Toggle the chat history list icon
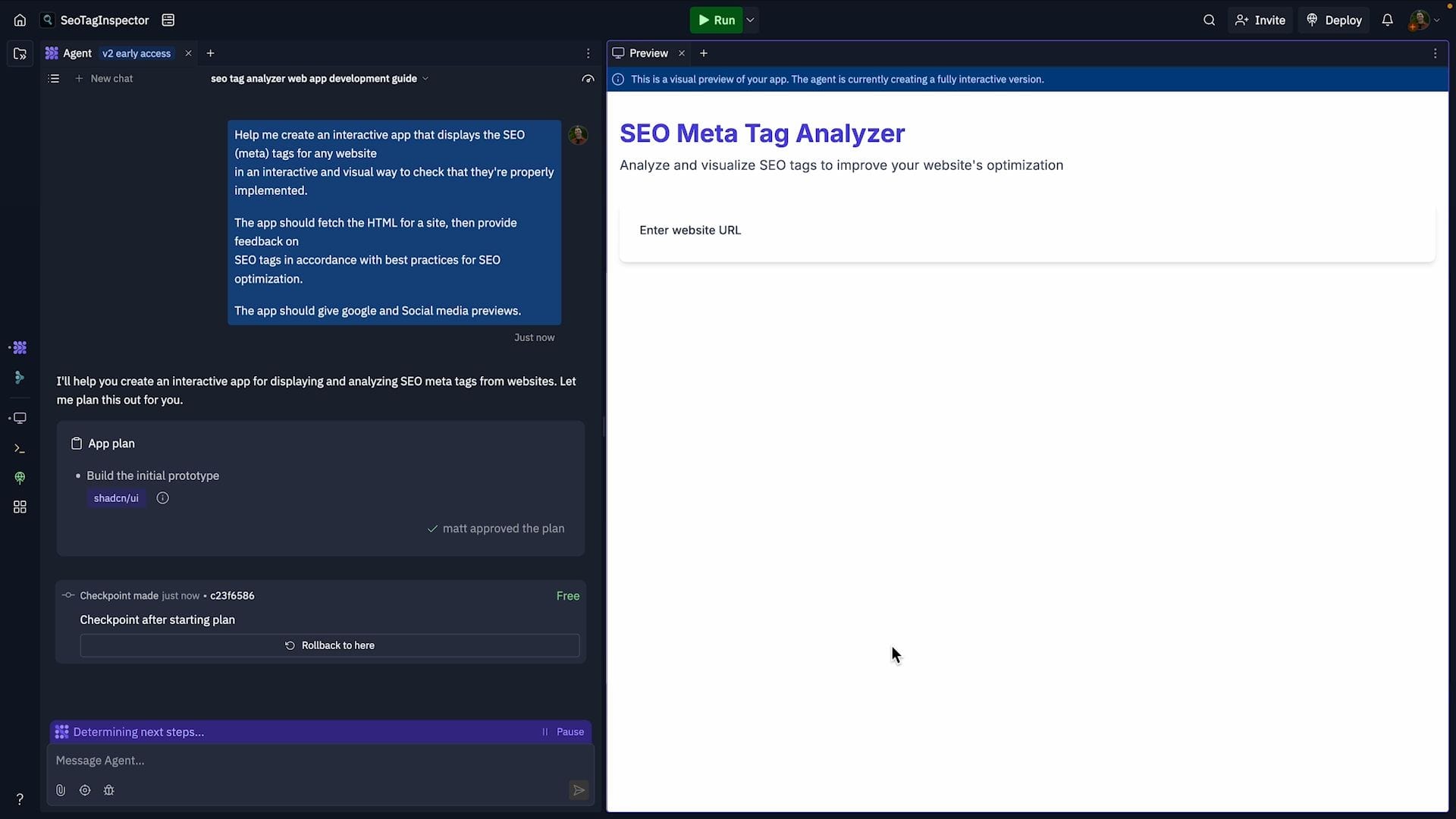 pyautogui.click(x=54, y=79)
